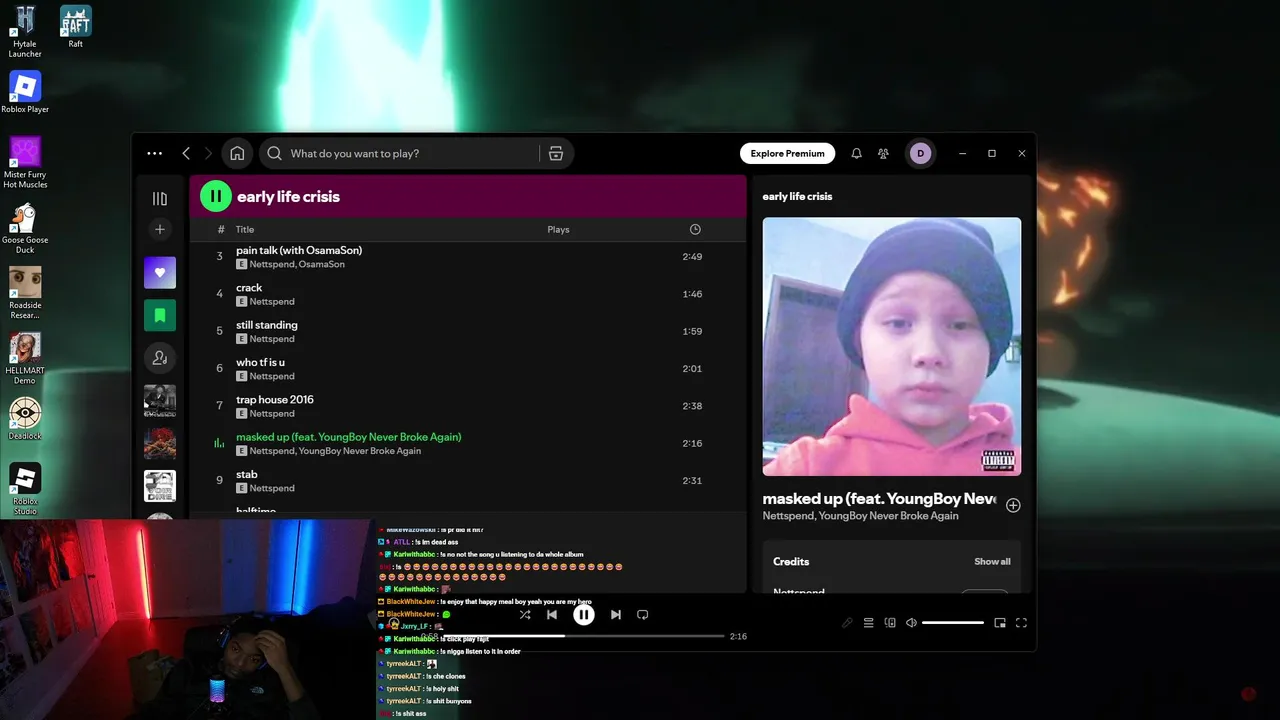Open the Browse icon beside the search field
The height and width of the screenshot is (720, 1280).
[556, 153]
